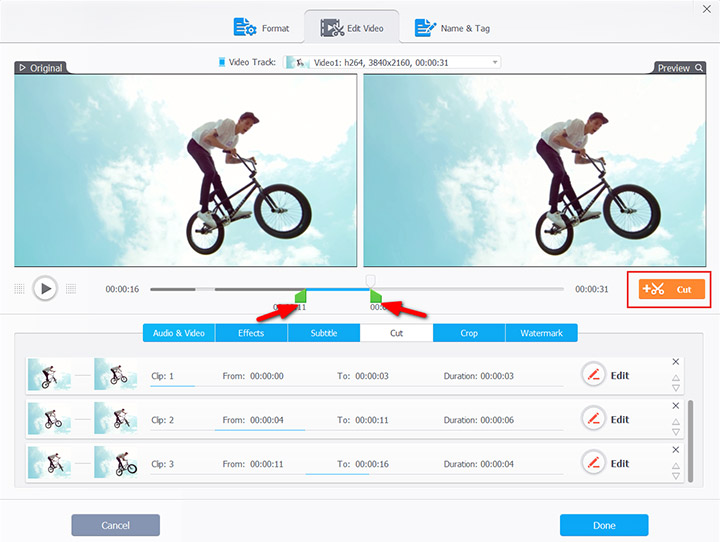Image resolution: width=720 pixels, height=542 pixels.
Task: Click the Original preview video pane
Action: click(186, 170)
